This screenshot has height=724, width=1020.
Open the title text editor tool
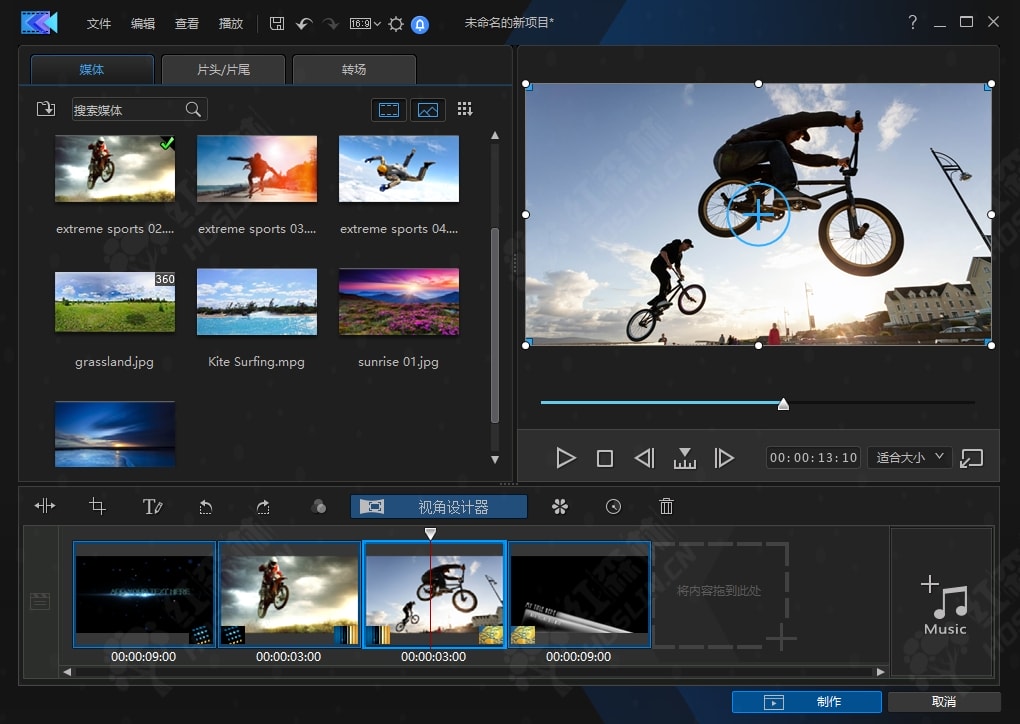coord(152,507)
